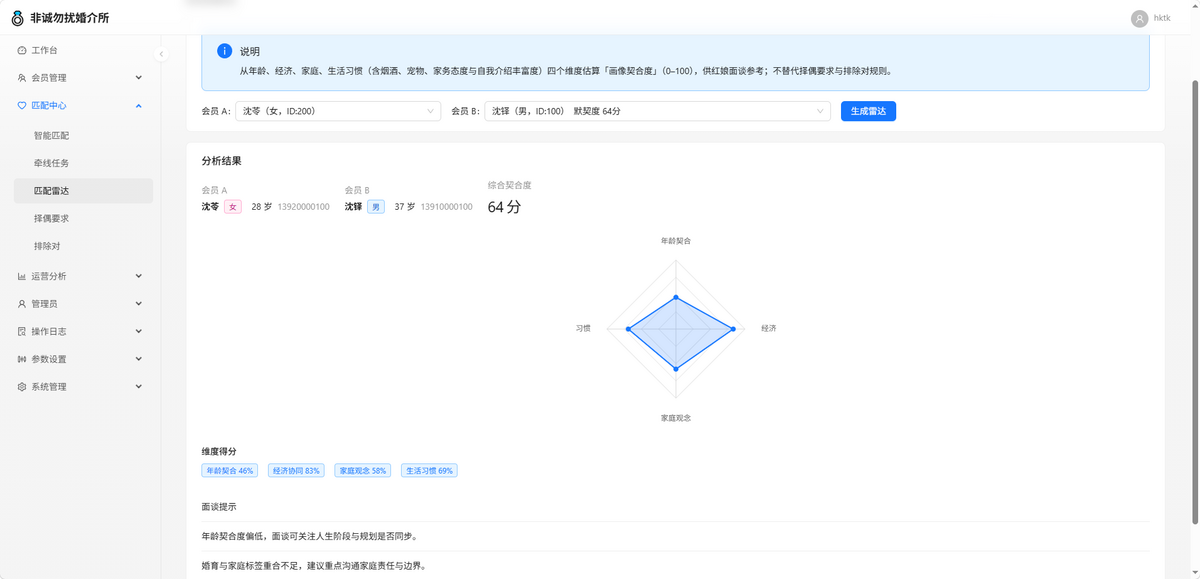Image resolution: width=1200 pixels, height=579 pixels.
Task: Click the 系统管理 gear icon
Action: (x=22, y=387)
